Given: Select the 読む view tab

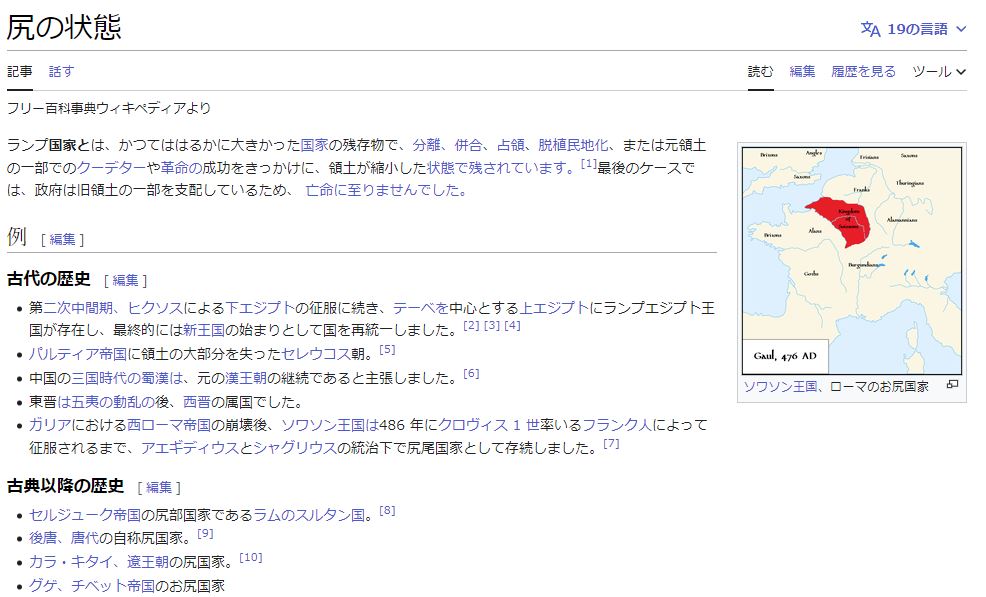Looking at the screenshot, I should [x=761, y=71].
